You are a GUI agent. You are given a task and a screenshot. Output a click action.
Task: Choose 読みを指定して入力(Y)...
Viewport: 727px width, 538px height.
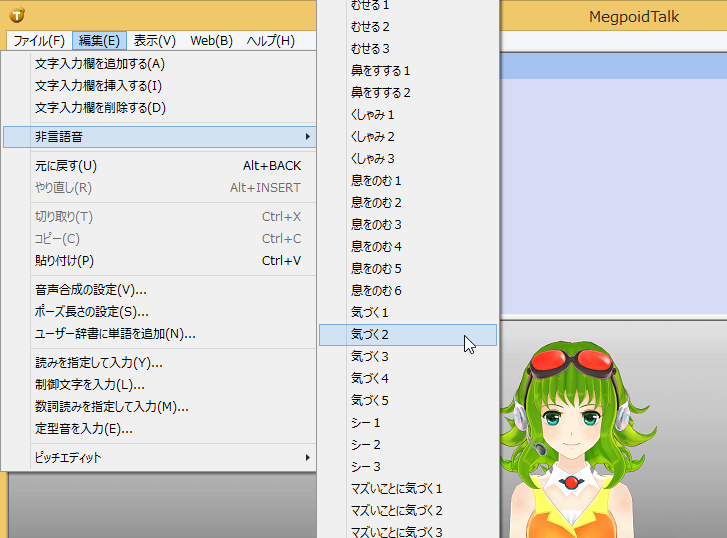159,363
